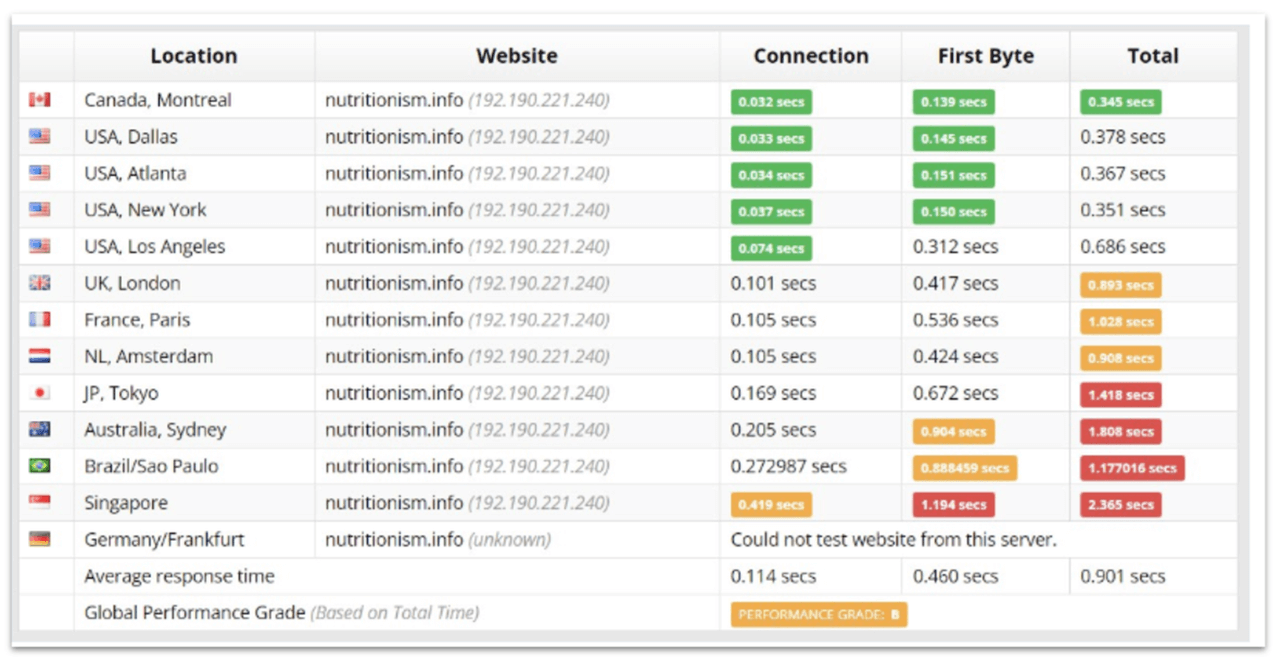1280x661 pixels.
Task: Click the Website column header
Action: tap(517, 56)
